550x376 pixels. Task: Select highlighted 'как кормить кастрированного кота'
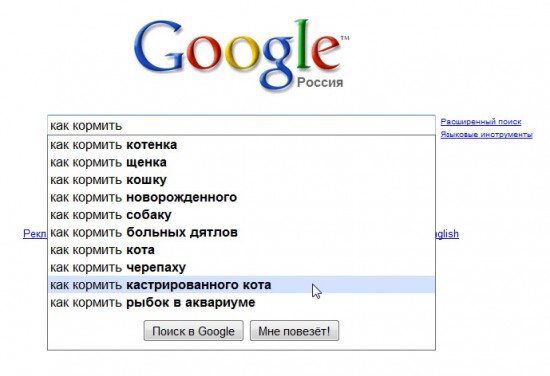pyautogui.click(x=241, y=284)
